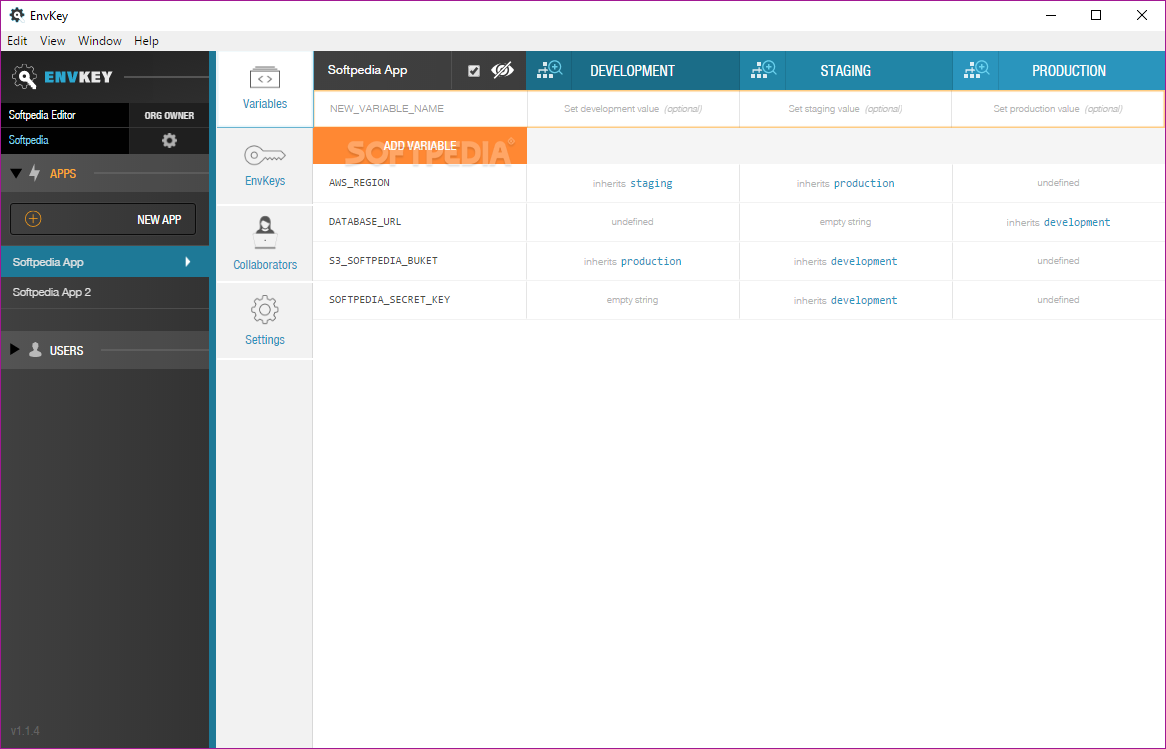
Task: Click S3_SOFTPEDIA_BUKET development inherits production cell
Action: (633, 261)
